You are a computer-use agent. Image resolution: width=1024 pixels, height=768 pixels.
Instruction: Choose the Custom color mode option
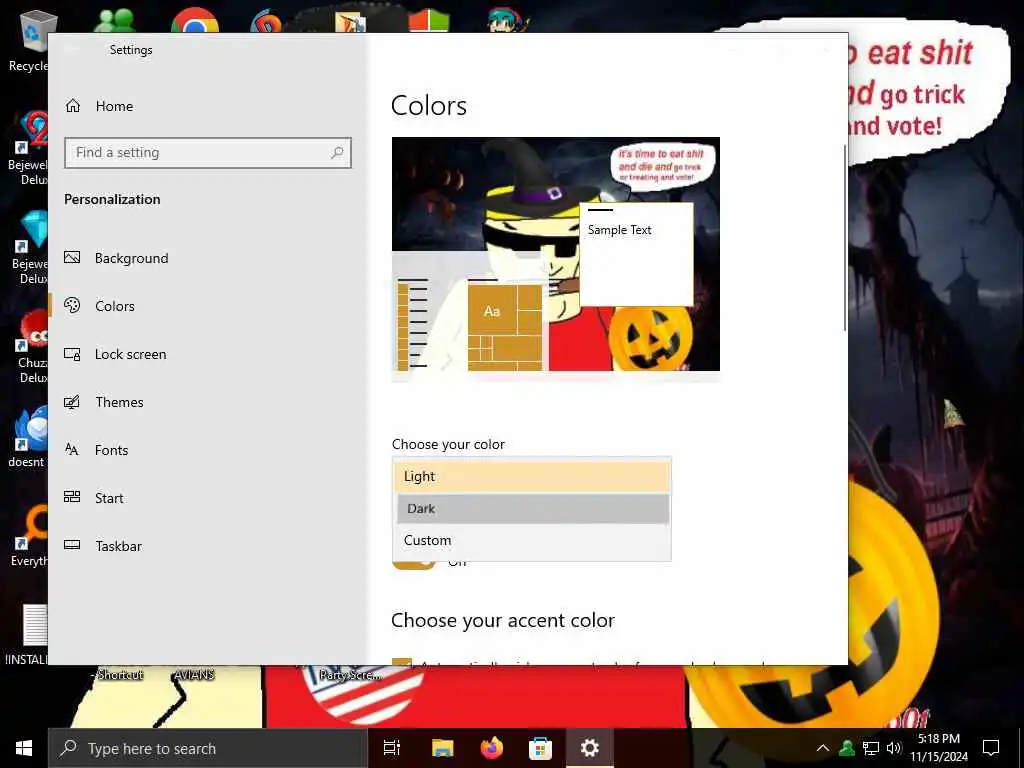point(532,540)
